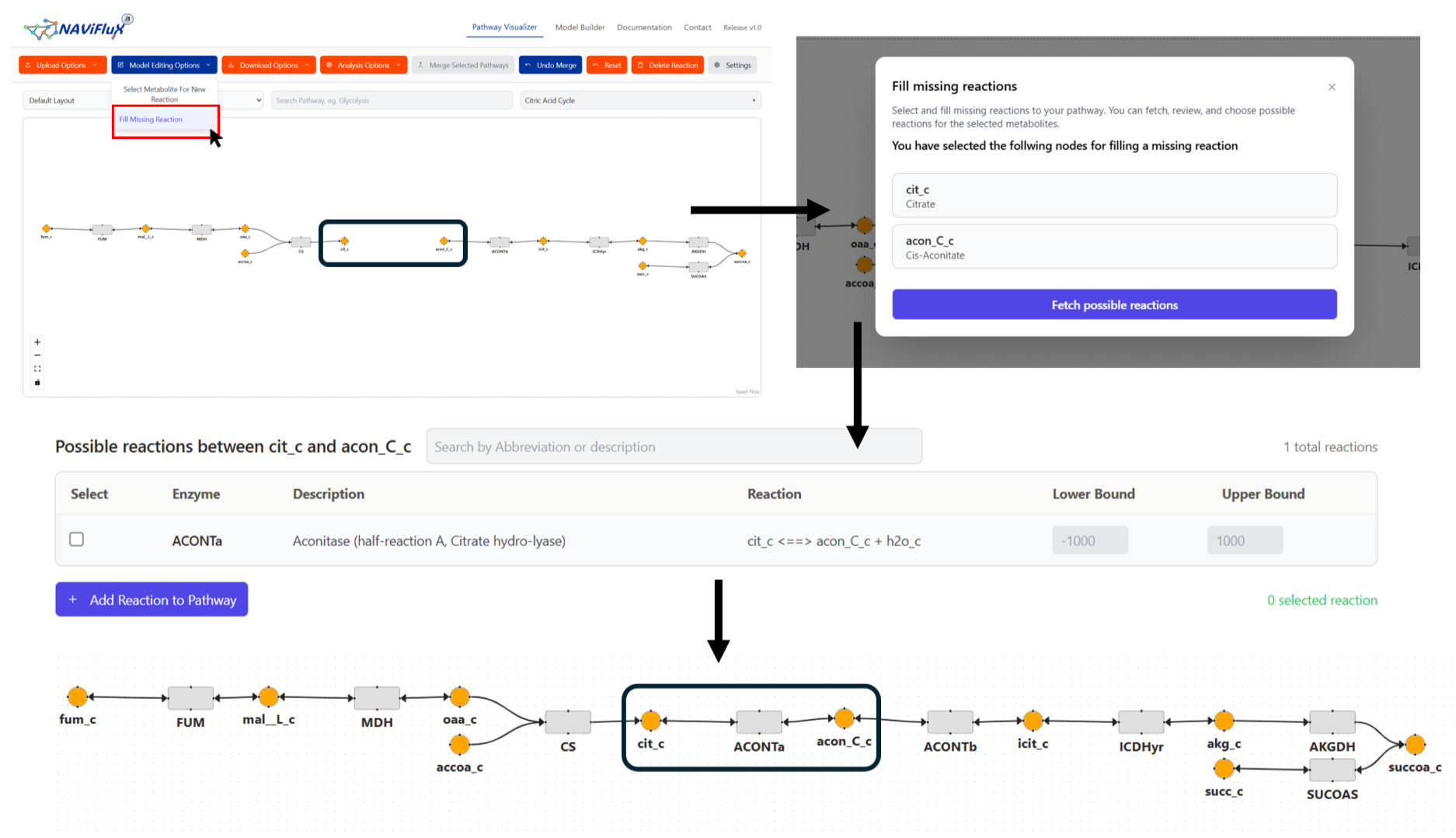
Task: Close the Fill missing reactions dialog
Action: [x=1332, y=87]
